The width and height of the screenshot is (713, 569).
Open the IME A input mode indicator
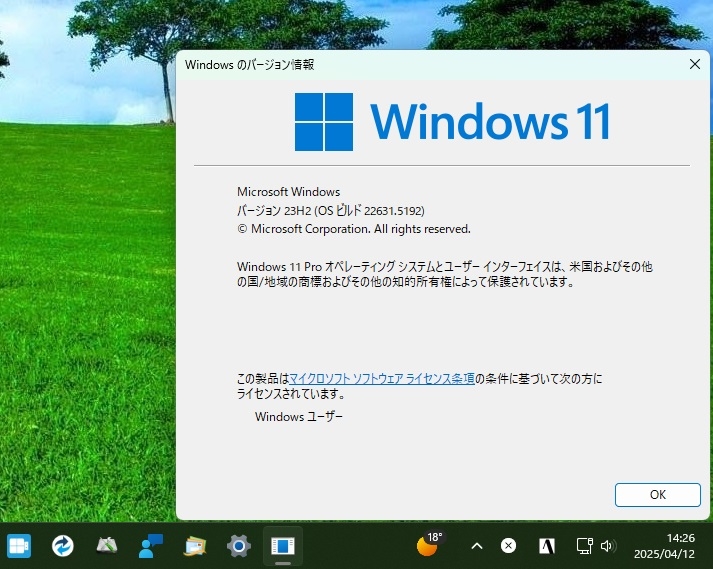point(547,545)
